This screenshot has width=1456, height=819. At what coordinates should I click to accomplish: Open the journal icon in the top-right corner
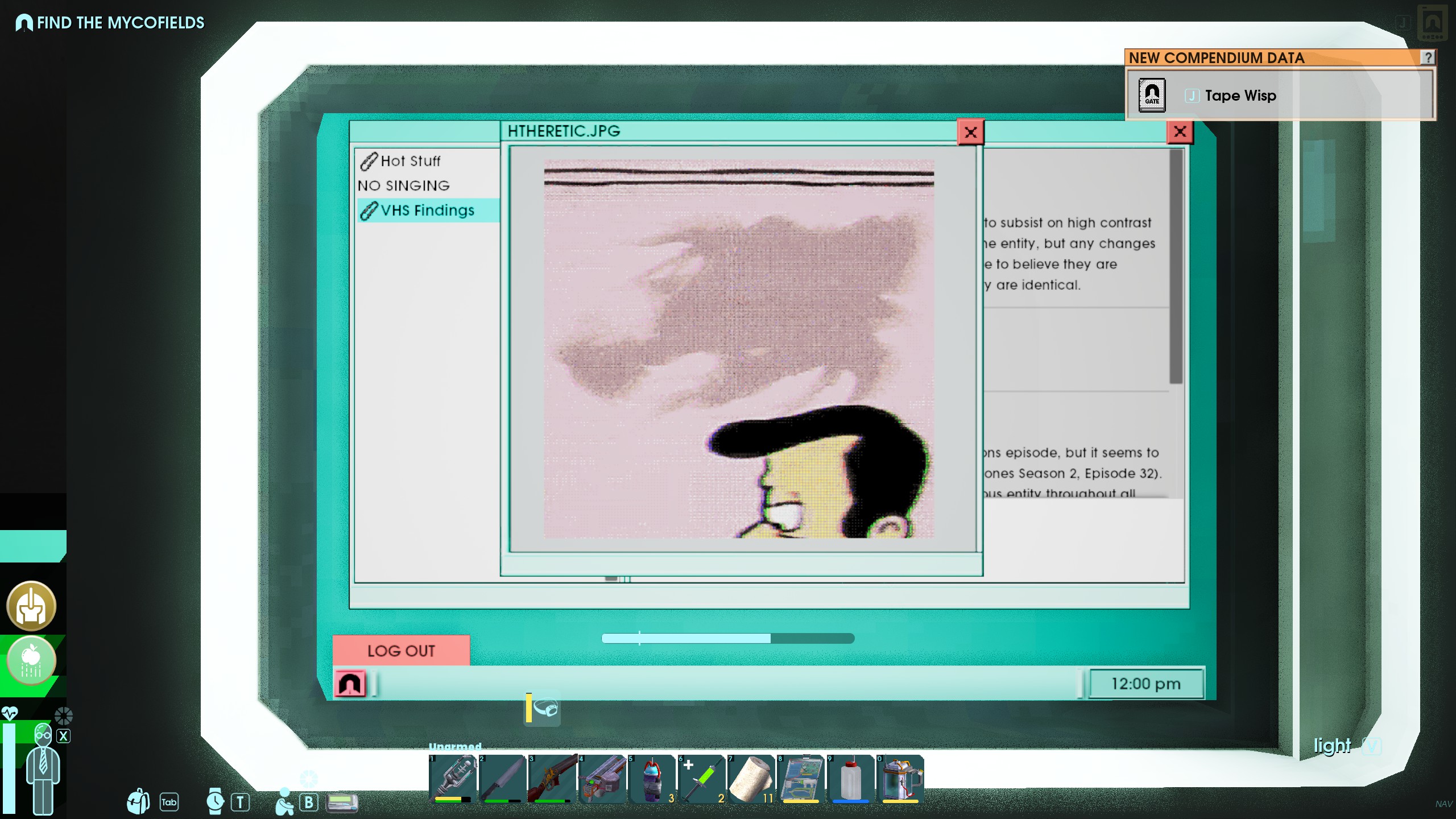pos(1432,23)
